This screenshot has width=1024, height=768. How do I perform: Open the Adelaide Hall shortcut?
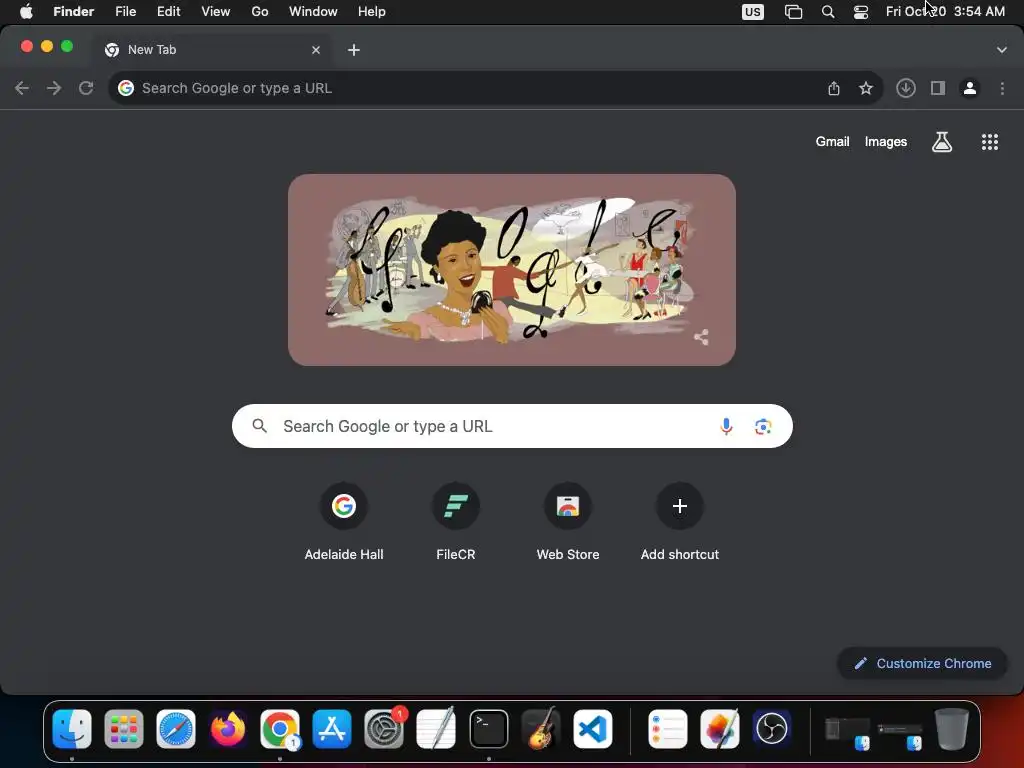[x=344, y=522]
